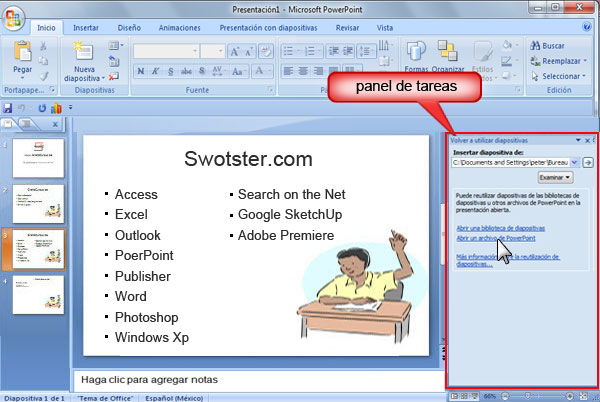This screenshot has height=402, width=600.
Task: Click the Restablecer slide icon
Action: [114, 61]
